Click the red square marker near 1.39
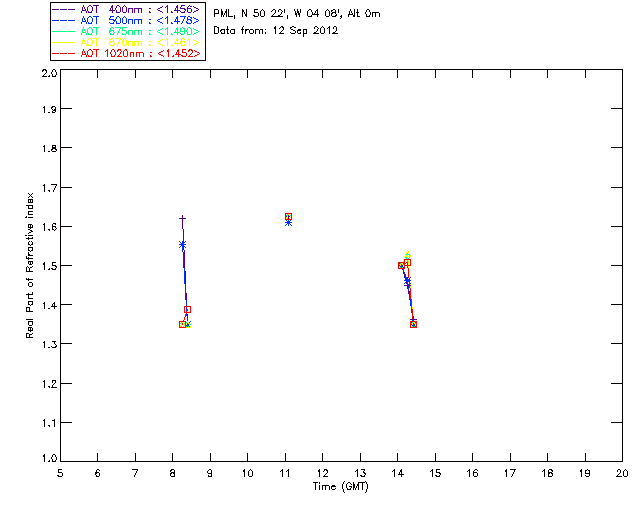 [187, 309]
